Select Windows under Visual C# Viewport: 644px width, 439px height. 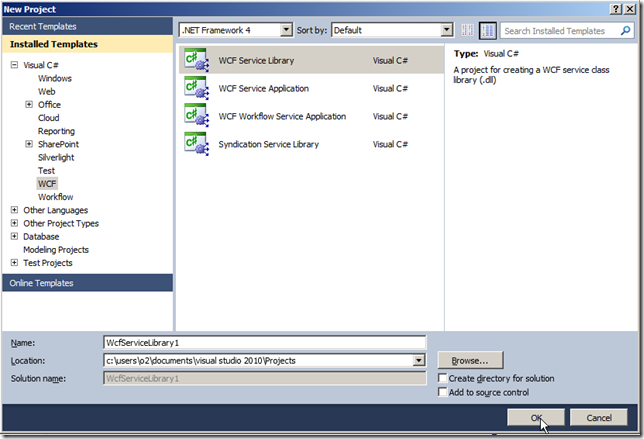click(x=55, y=78)
